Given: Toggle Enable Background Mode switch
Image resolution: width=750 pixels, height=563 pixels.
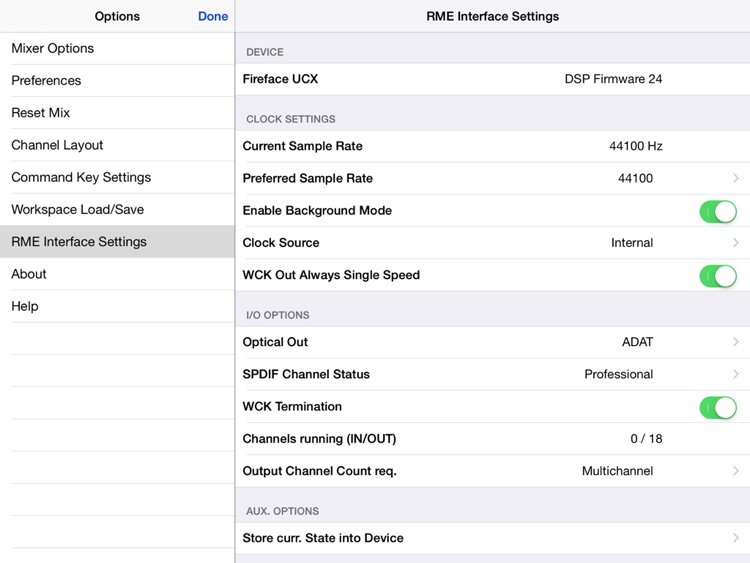Looking at the screenshot, I should click(x=718, y=211).
